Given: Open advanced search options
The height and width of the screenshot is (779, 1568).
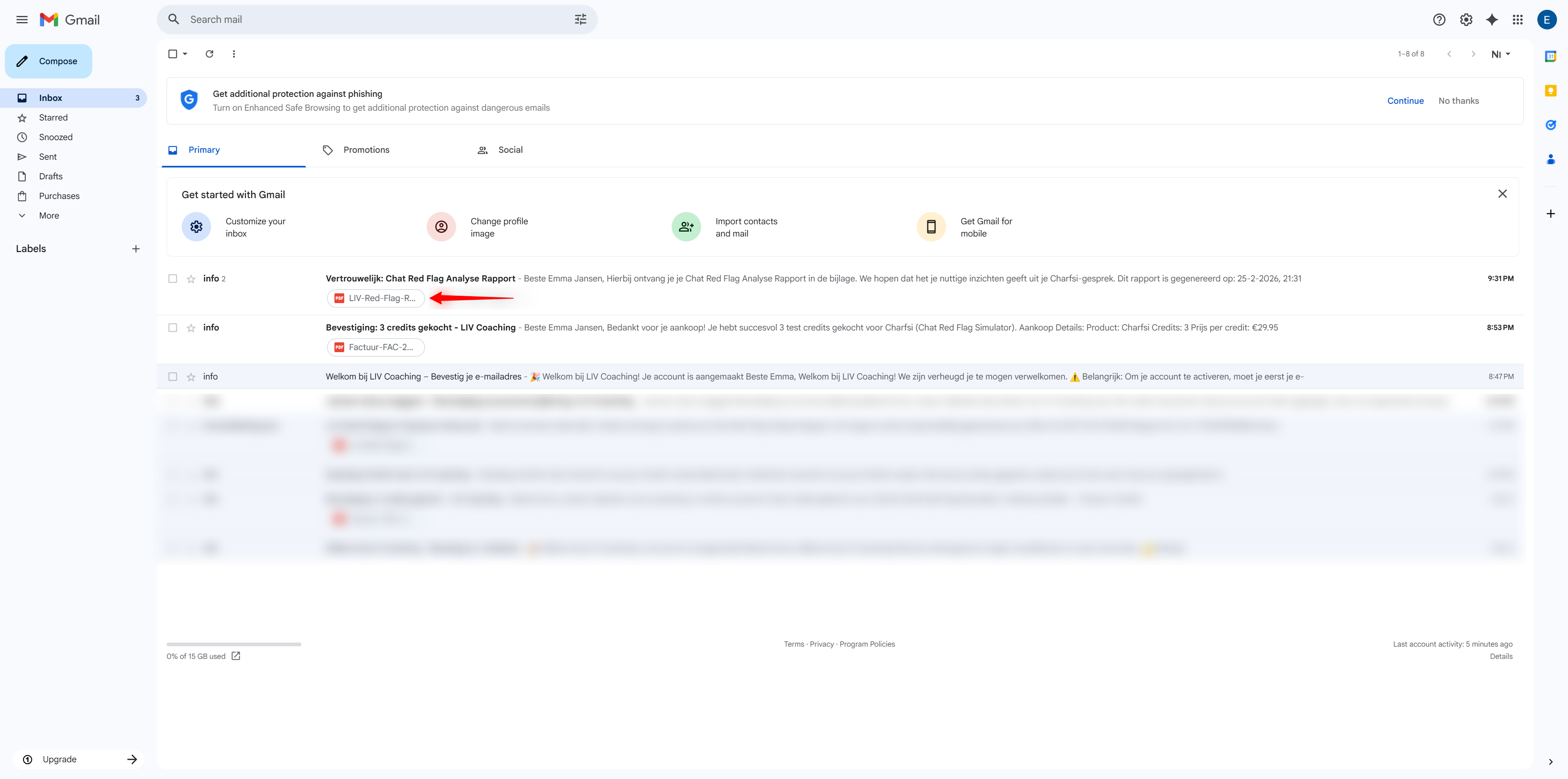Looking at the screenshot, I should tap(580, 19).
